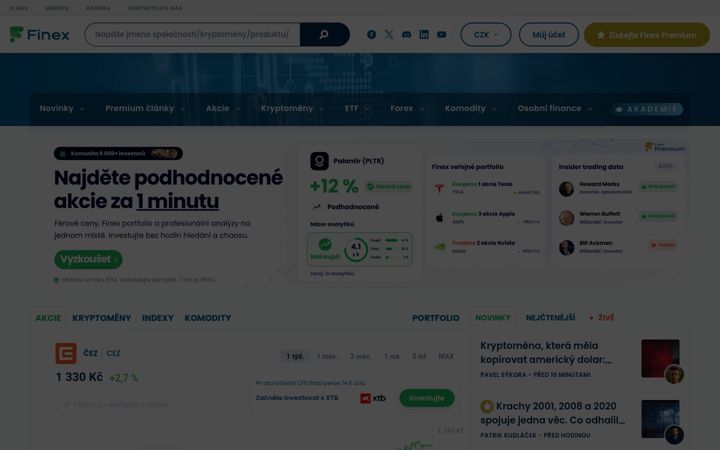720x450 pixels.
Task: Open the PORTFOLIO tab
Action: [436, 318]
